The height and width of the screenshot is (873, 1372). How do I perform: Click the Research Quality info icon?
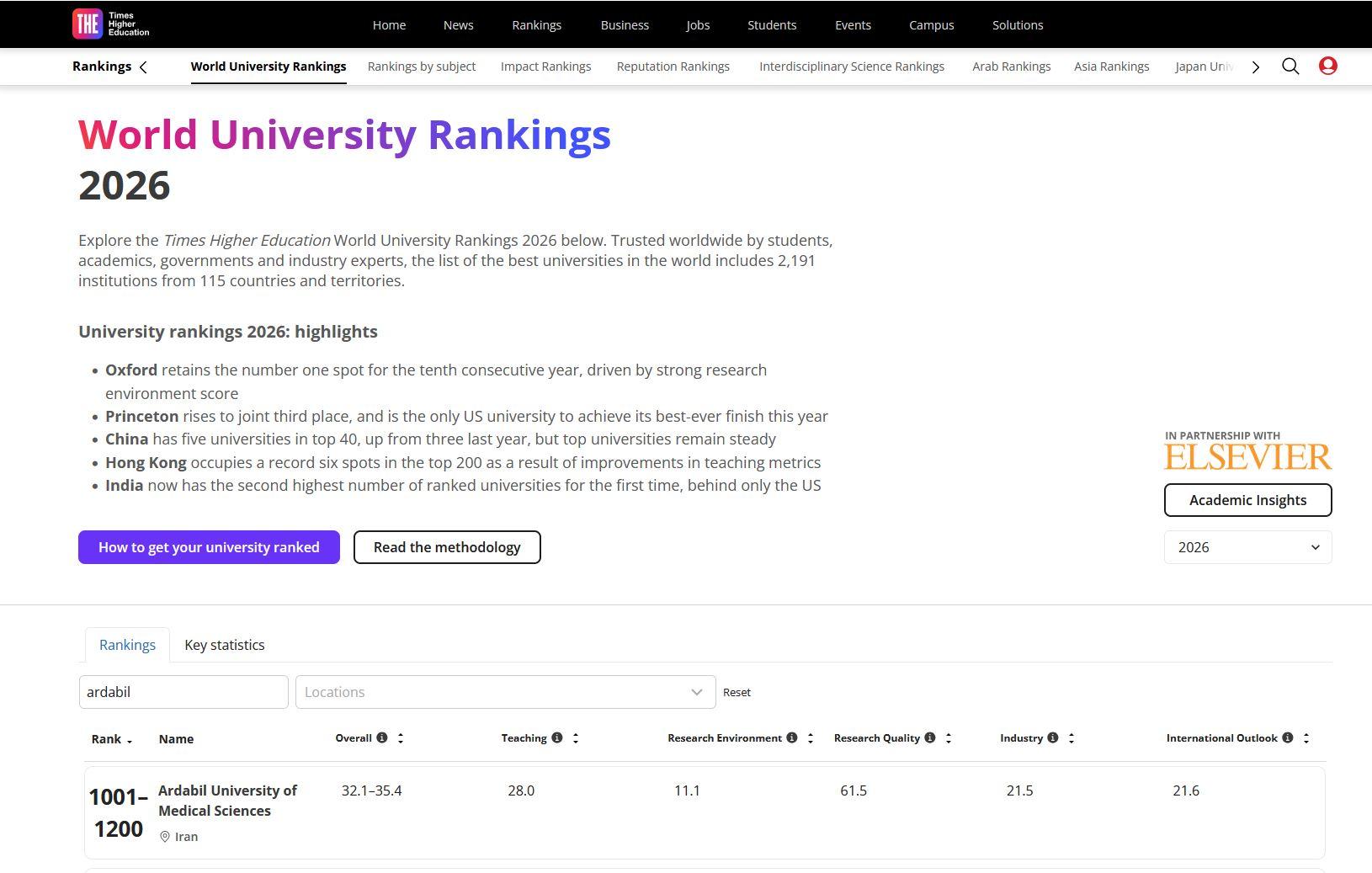click(x=930, y=738)
